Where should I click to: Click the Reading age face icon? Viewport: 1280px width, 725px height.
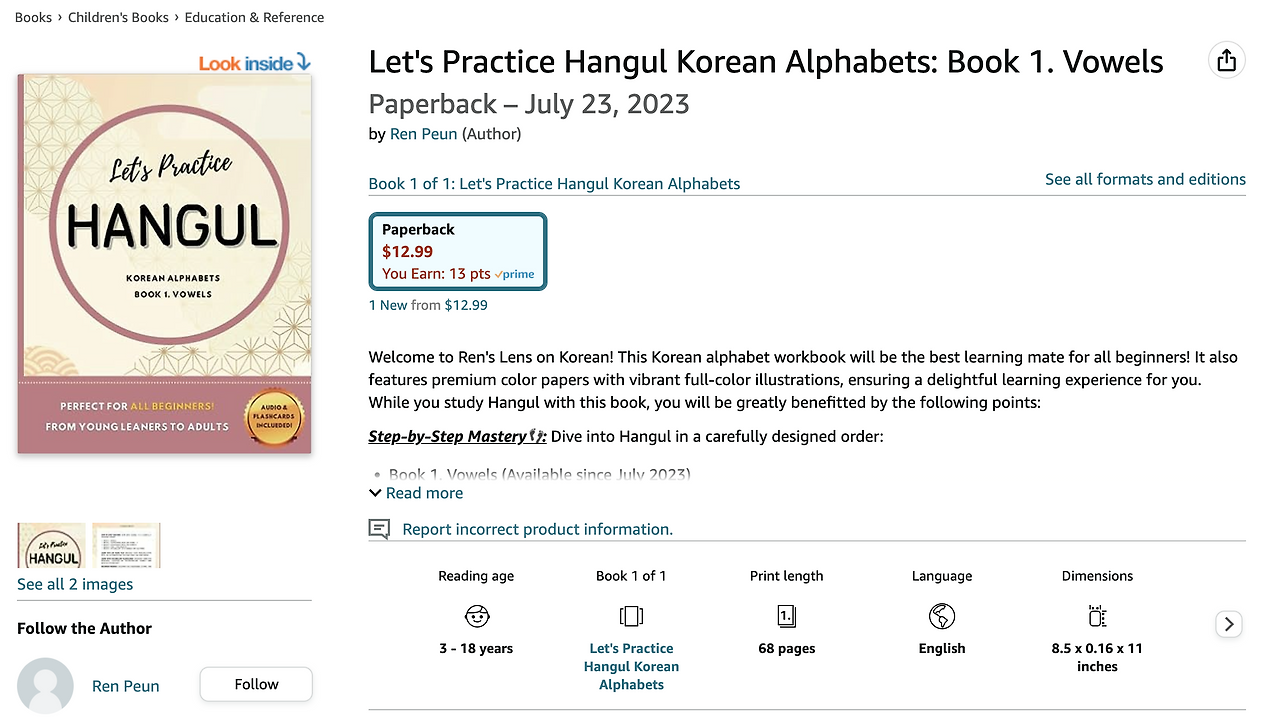coord(477,615)
